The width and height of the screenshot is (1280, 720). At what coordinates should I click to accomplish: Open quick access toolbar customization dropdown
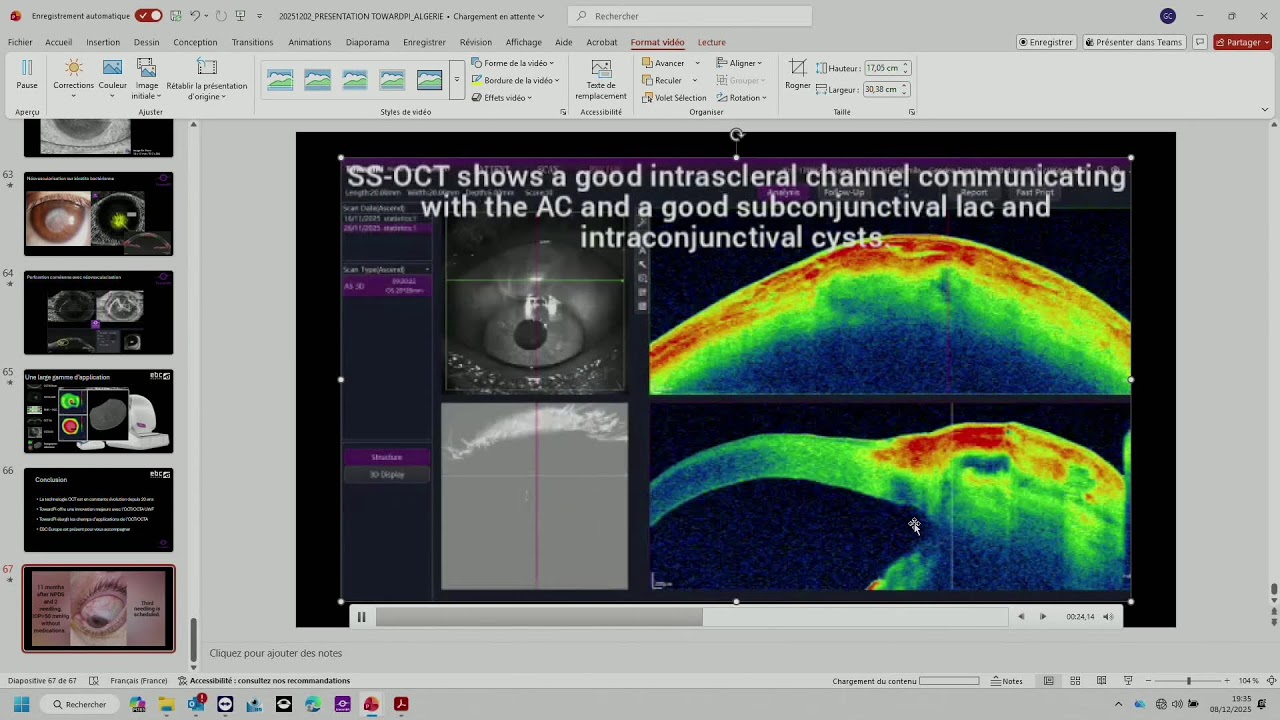click(x=260, y=16)
